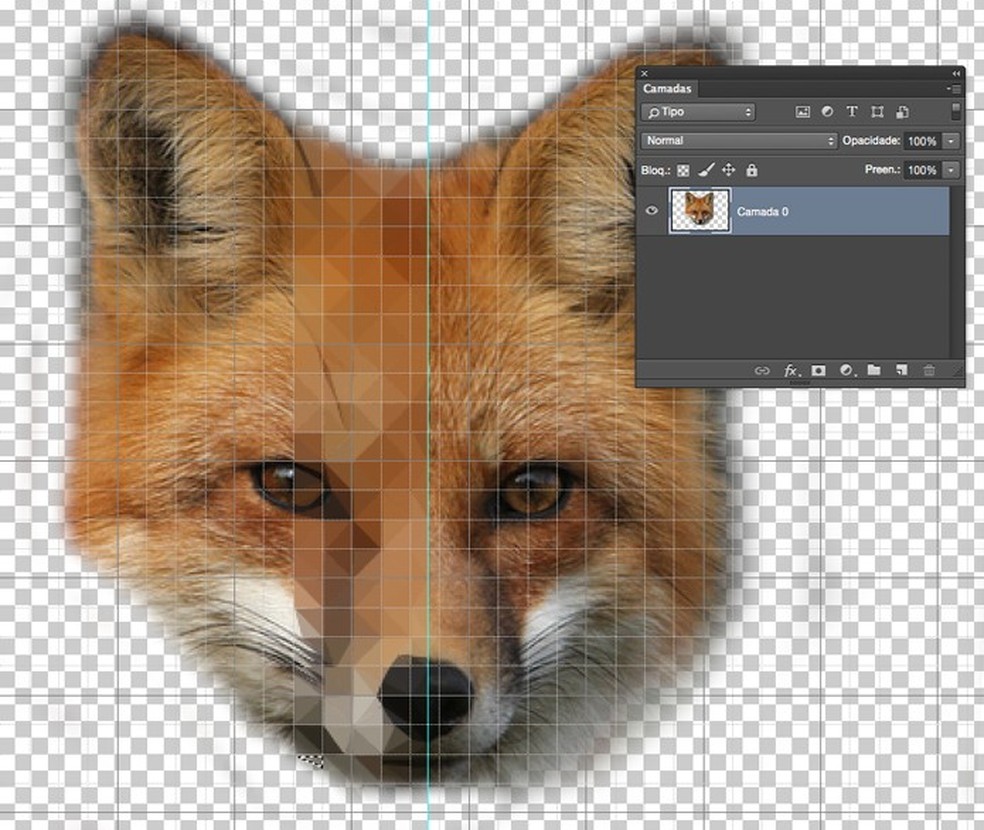Open the Preen. fill slider arrow
Viewport: 984px width, 830px height.
coord(951,170)
